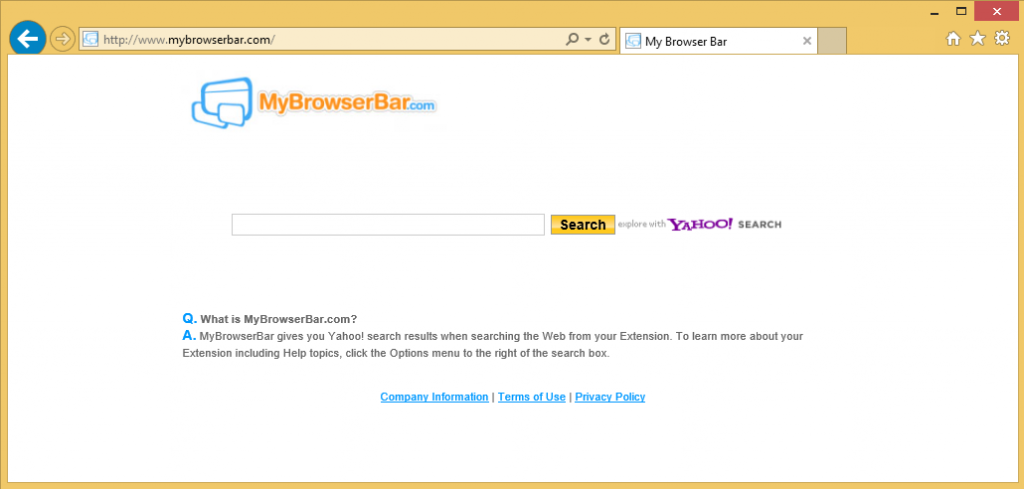Viewport: 1024px width, 489px height.
Task: Click the URL text in the address bar
Action: coord(189,40)
